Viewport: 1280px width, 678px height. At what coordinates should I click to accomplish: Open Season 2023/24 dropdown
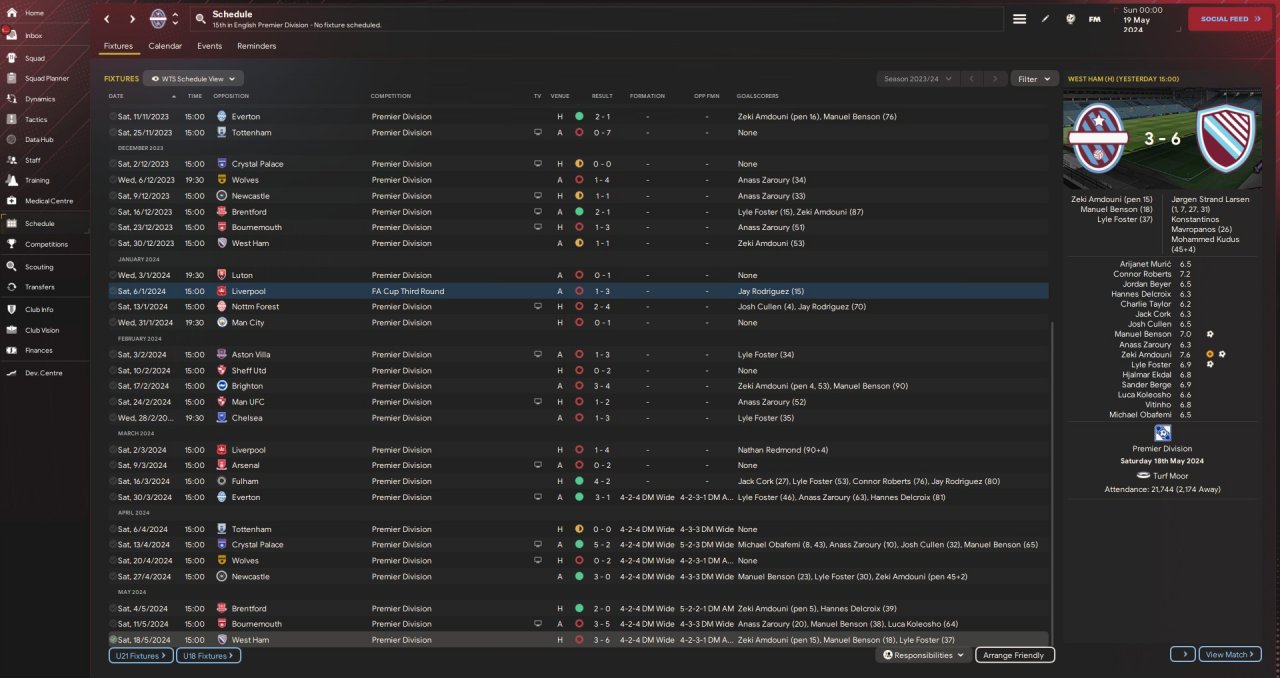click(917, 78)
